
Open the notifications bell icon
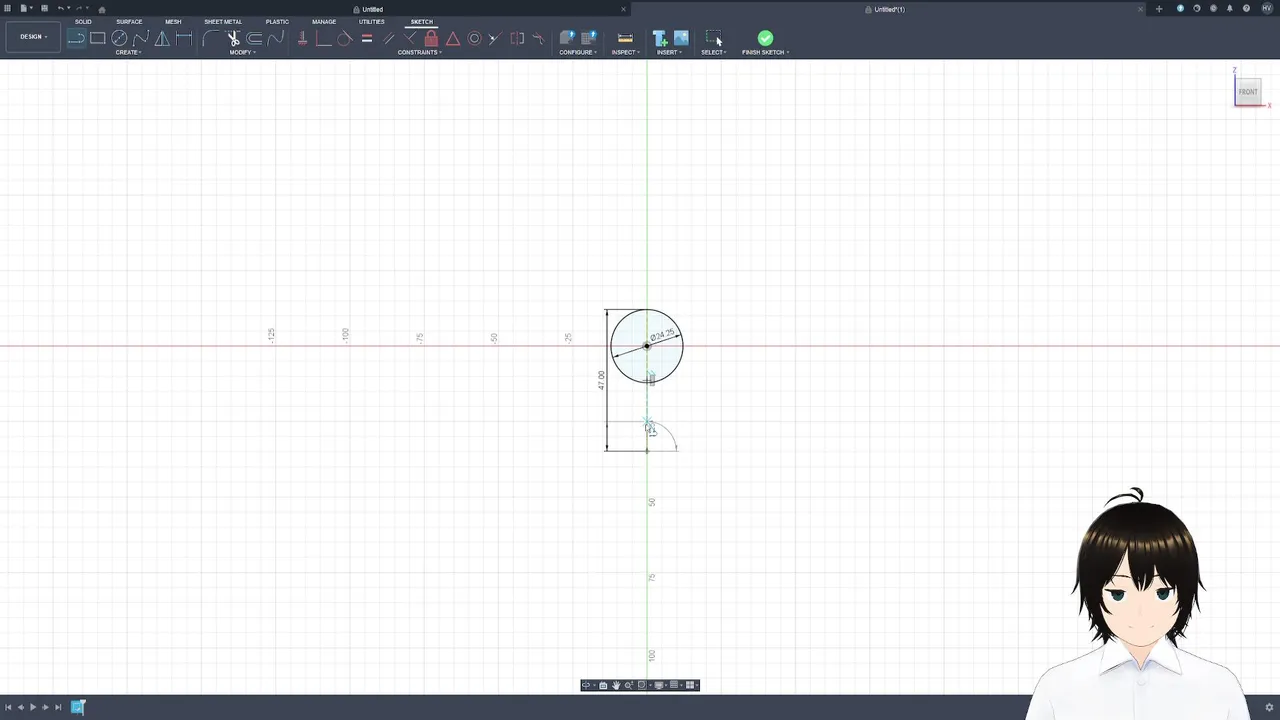point(1230,9)
